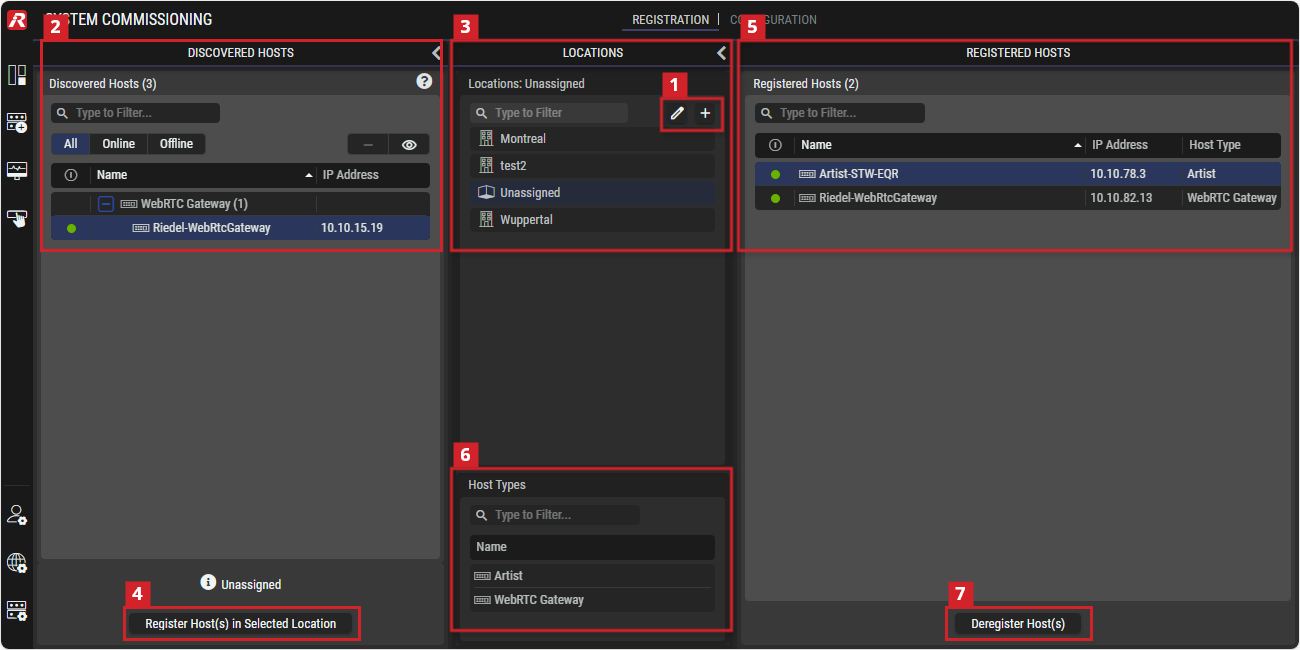Image resolution: width=1300 pixels, height=650 pixels.
Task: Click the green status dot of discovered Riedel-WebRtcGateway
Action: point(71,228)
